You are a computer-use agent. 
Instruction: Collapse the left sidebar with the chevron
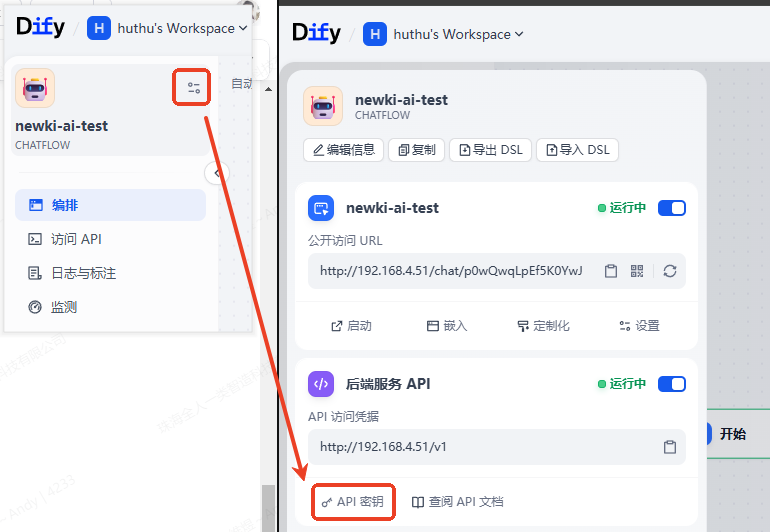(x=217, y=173)
